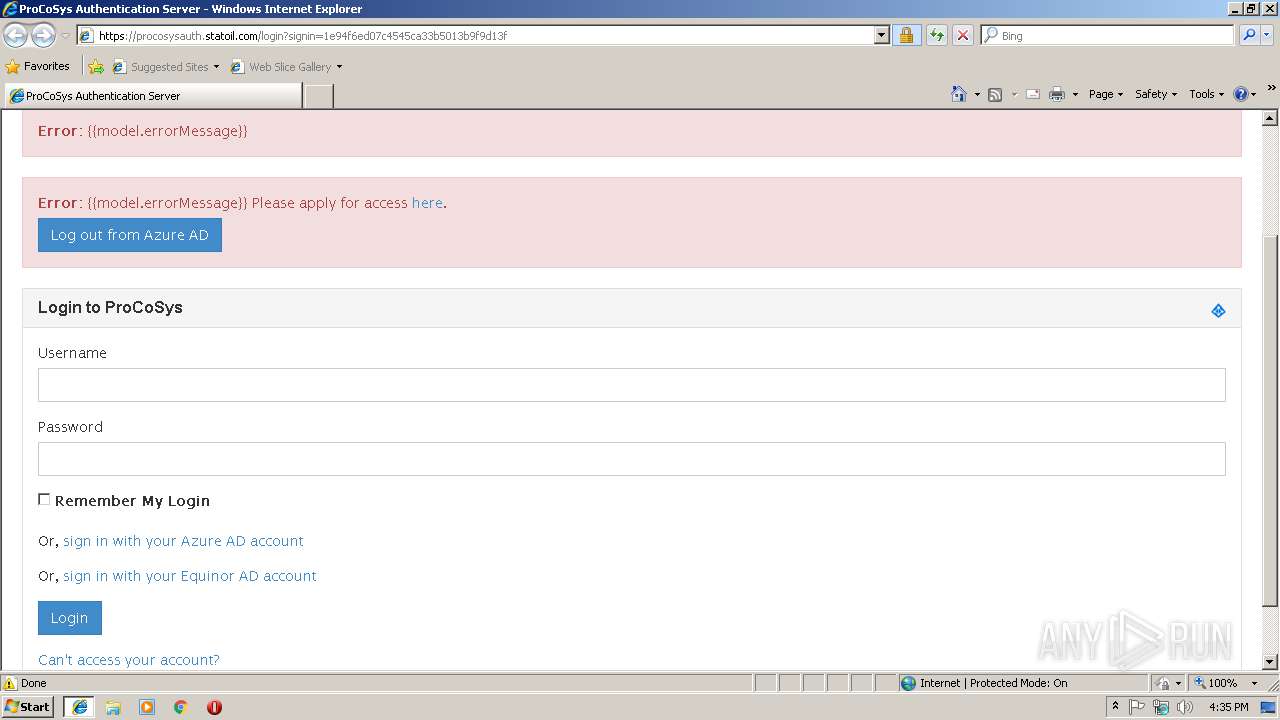The height and width of the screenshot is (720, 1280).
Task: Click the Done status bar warning icon
Action: (10, 683)
